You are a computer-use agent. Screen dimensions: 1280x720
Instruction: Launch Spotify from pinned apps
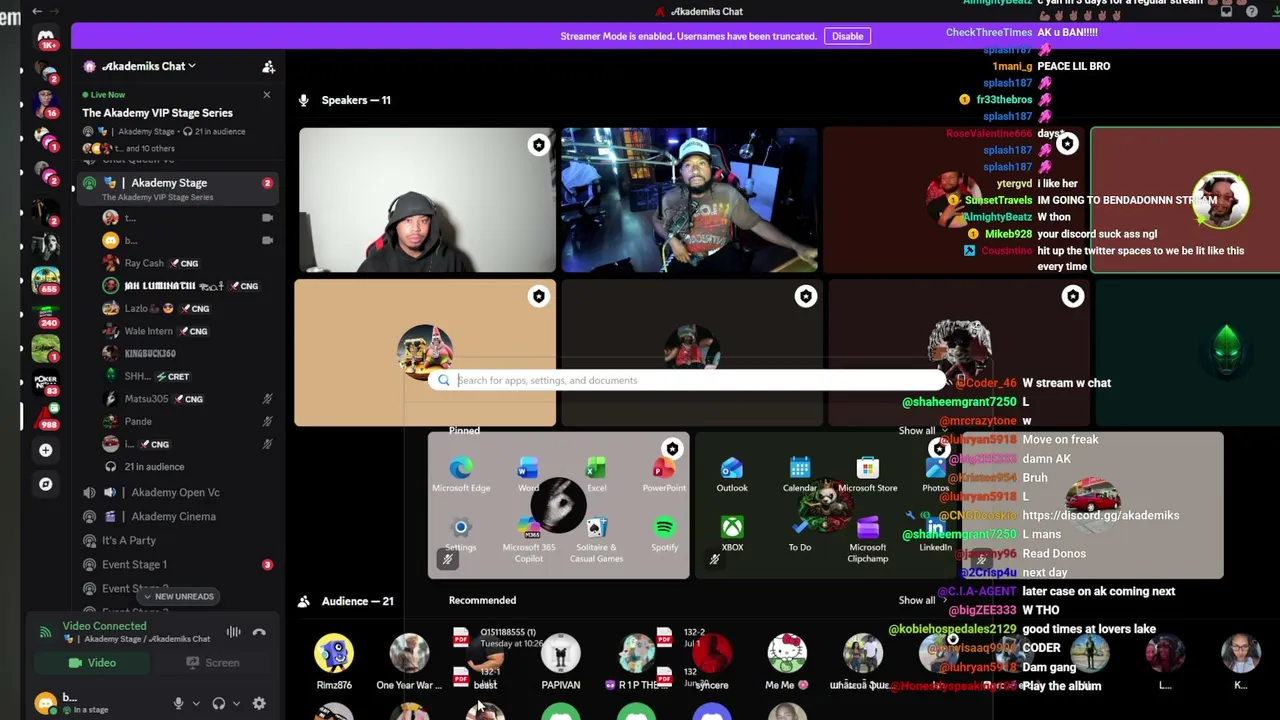664,534
